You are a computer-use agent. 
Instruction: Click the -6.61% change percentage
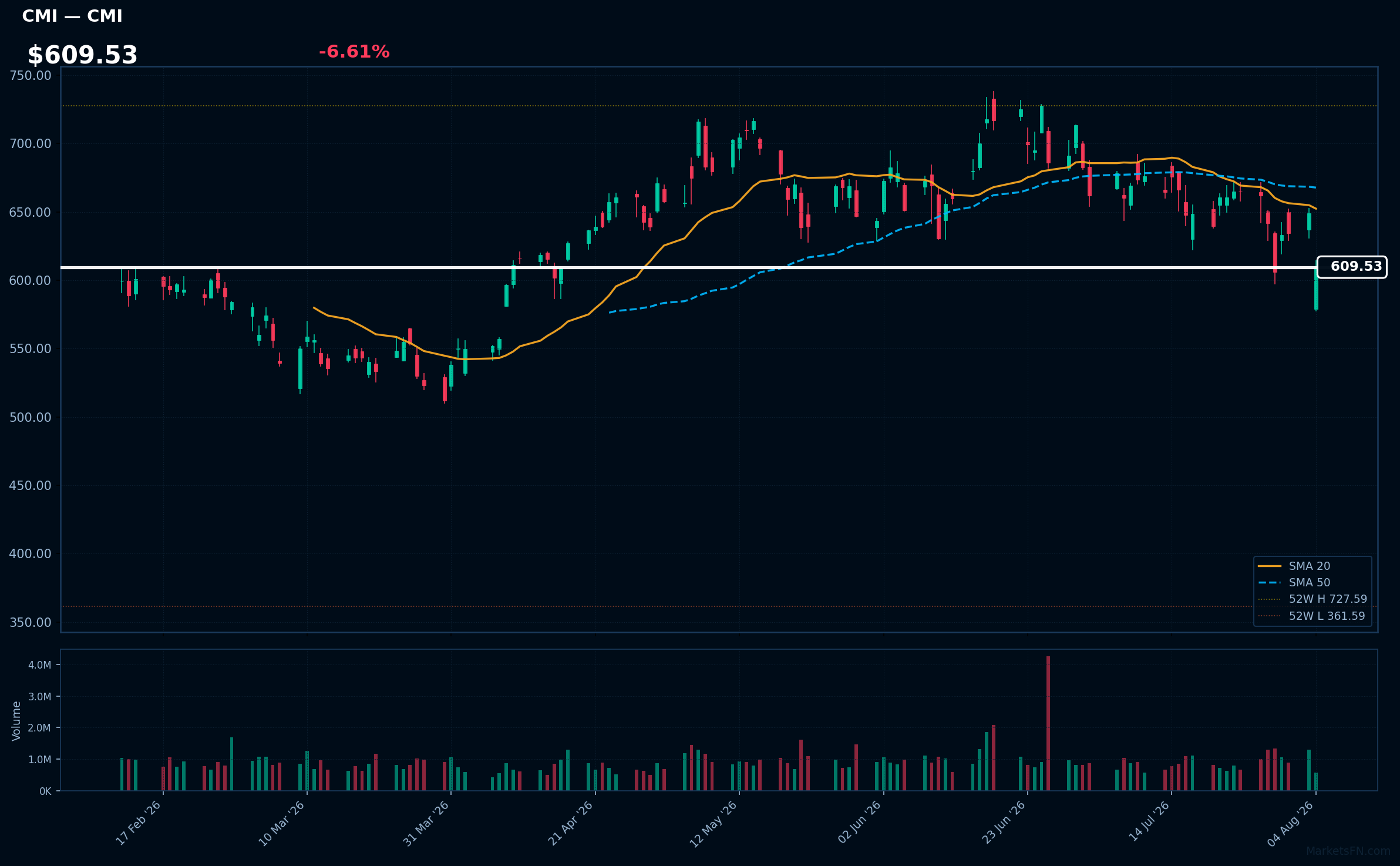coord(354,52)
